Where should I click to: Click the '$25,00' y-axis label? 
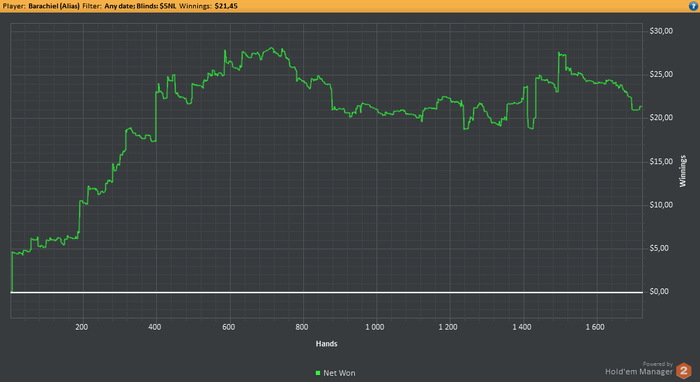[661, 74]
